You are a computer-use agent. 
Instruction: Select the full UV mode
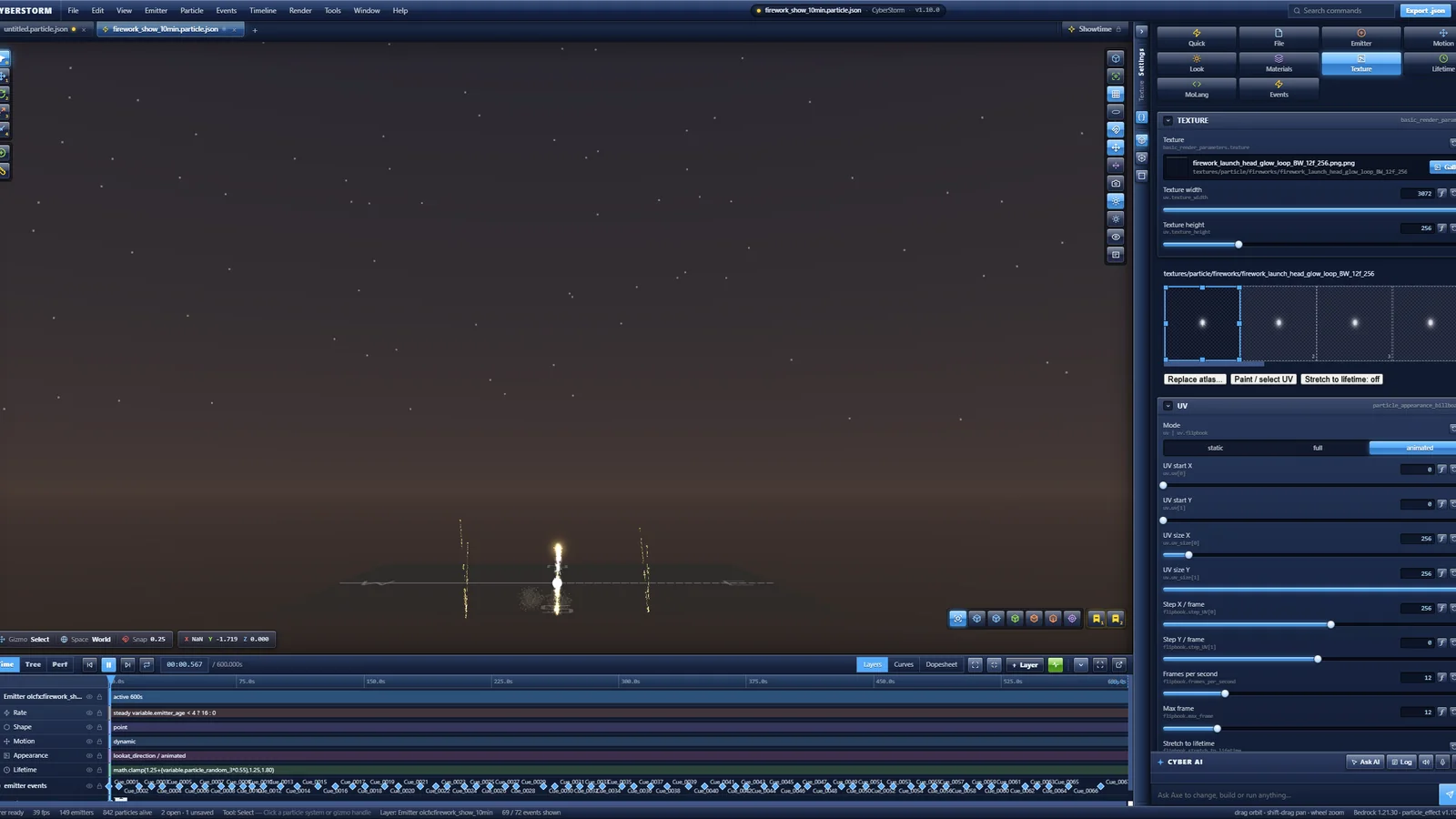(x=1318, y=448)
